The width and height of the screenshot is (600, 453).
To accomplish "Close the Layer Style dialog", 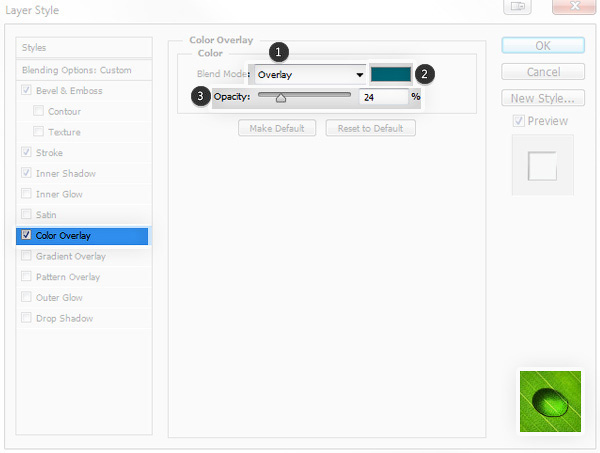I will (574, 6).
